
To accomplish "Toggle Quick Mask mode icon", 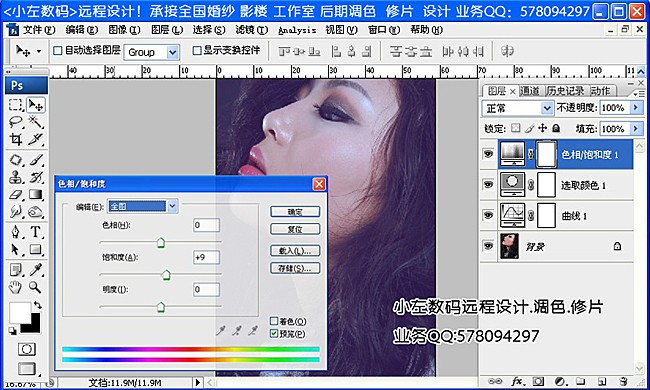I will point(27,349).
